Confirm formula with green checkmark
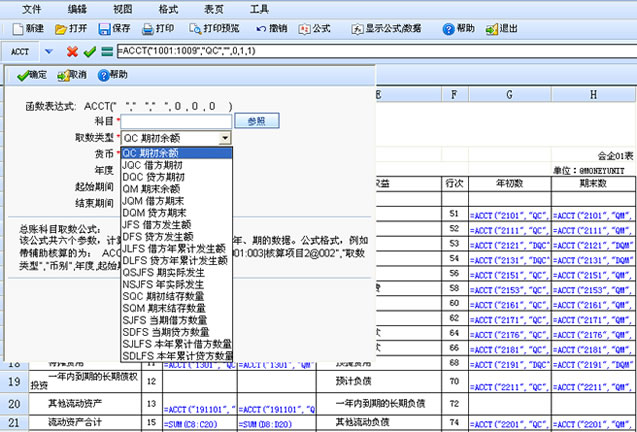This screenshot has height=432, width=637. pos(89,52)
